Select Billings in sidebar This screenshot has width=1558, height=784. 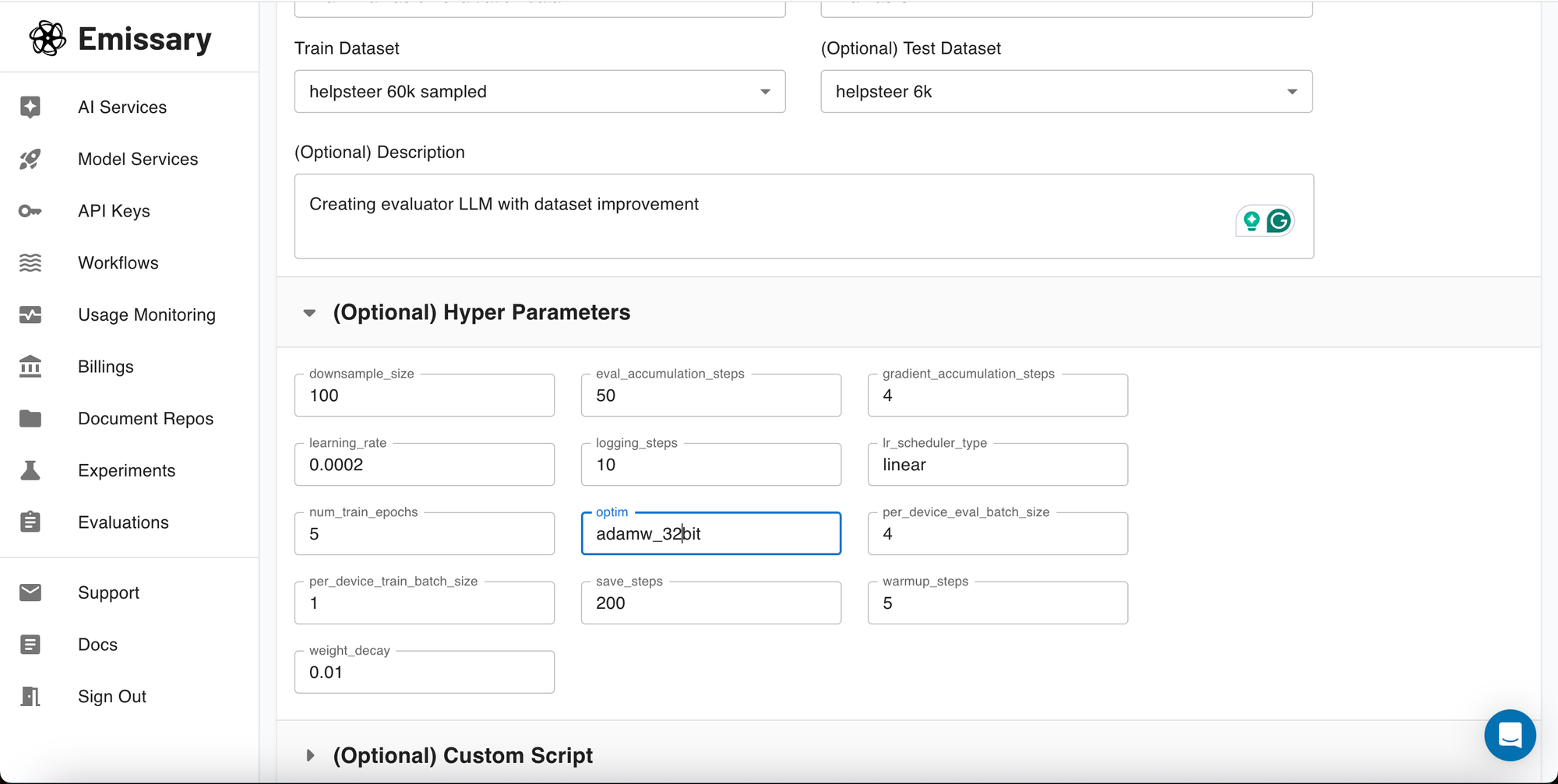coord(106,367)
